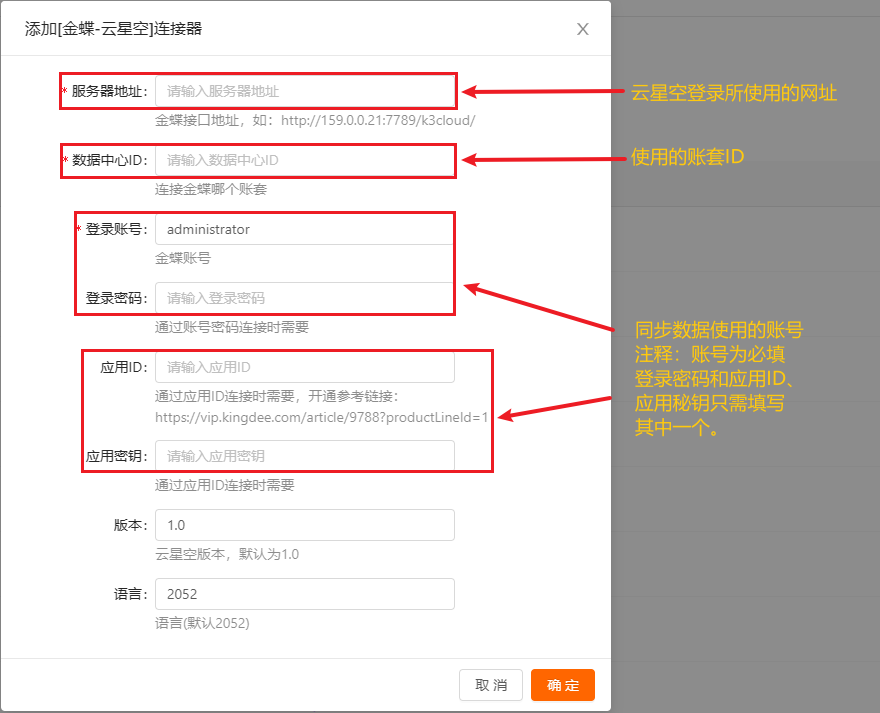The height and width of the screenshot is (713, 880).
Task: Click into the 登录密码 field
Action: coord(304,298)
